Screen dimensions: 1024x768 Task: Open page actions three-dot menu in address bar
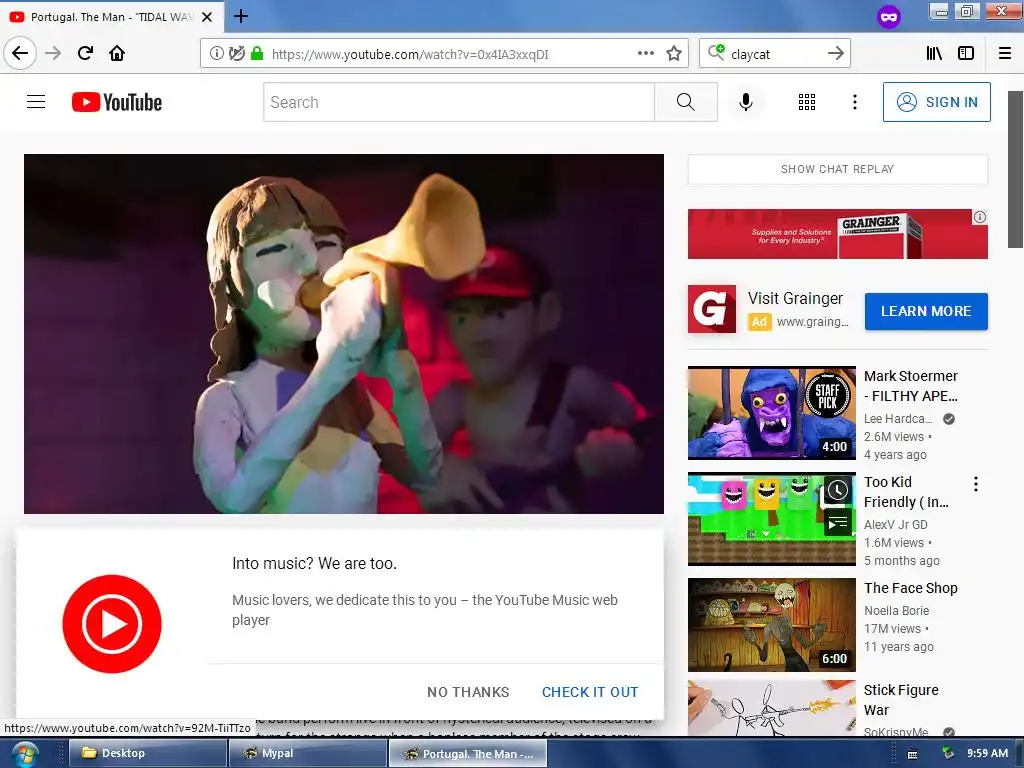646,54
